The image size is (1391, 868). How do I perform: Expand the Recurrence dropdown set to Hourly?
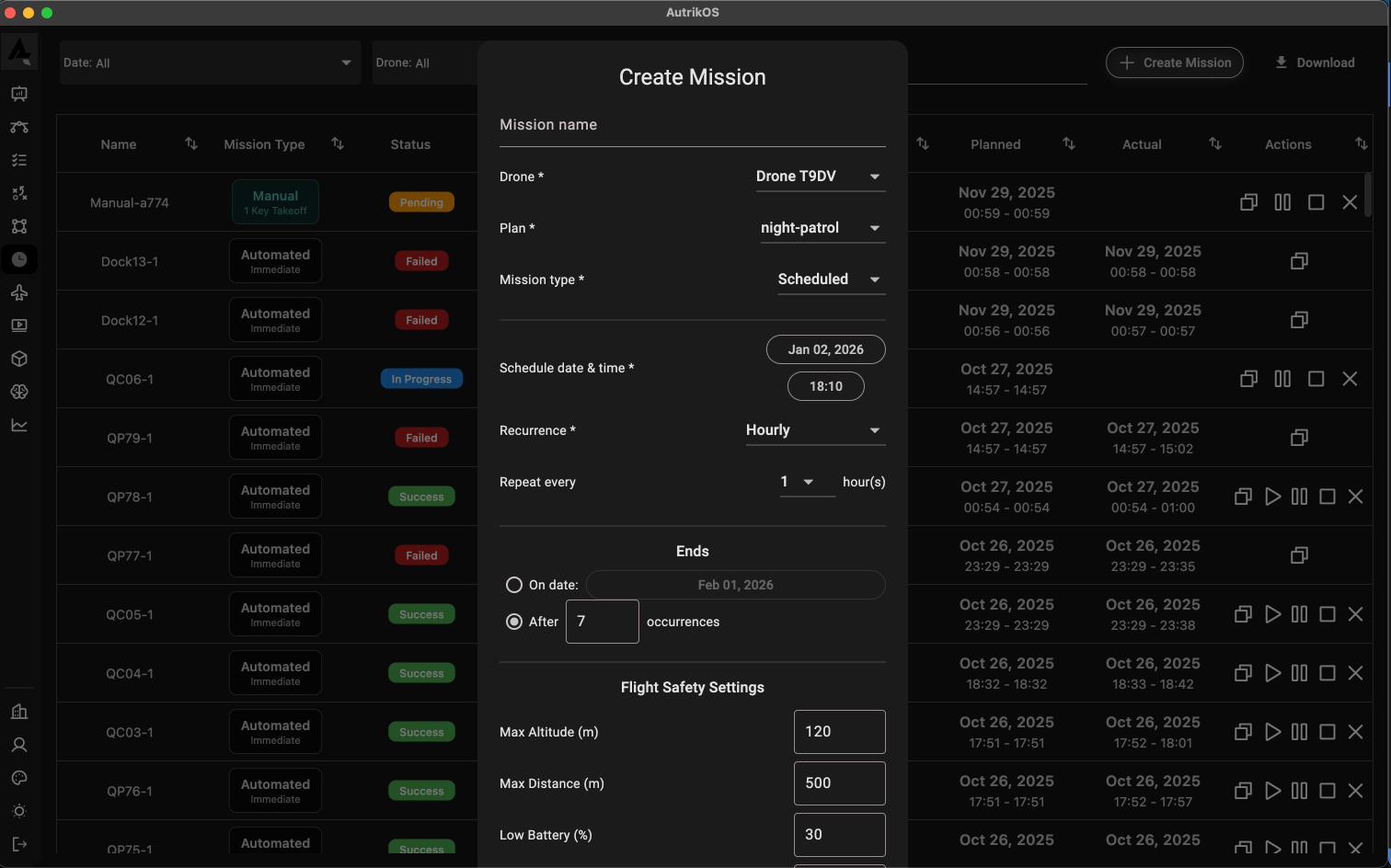pyautogui.click(x=815, y=429)
